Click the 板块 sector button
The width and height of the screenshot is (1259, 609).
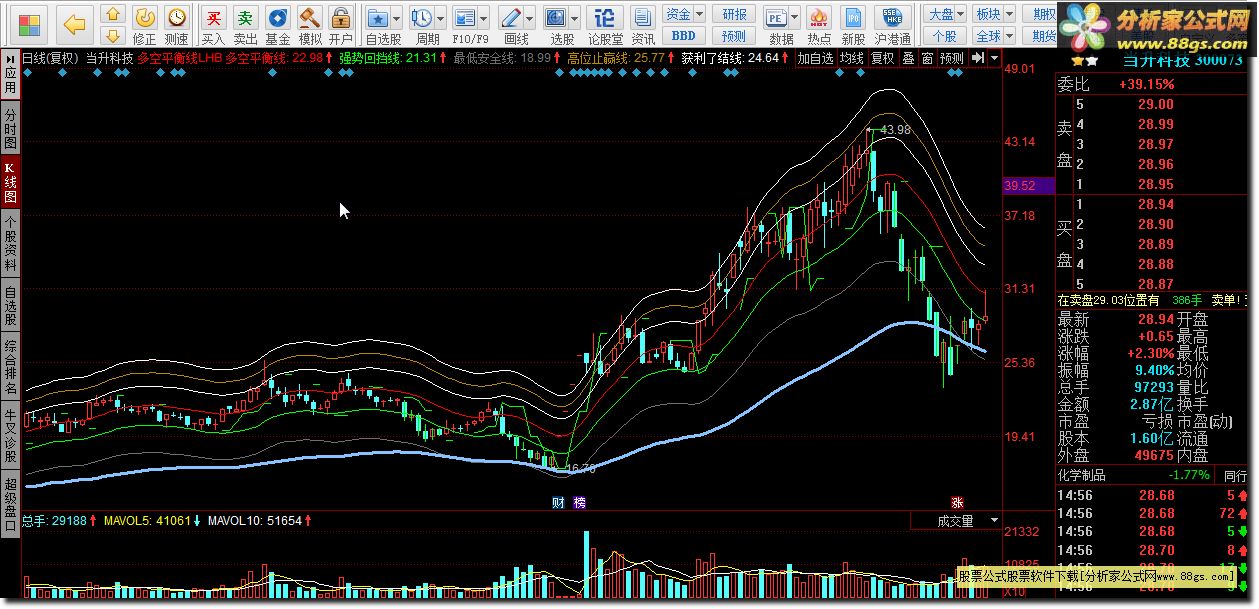pos(988,14)
